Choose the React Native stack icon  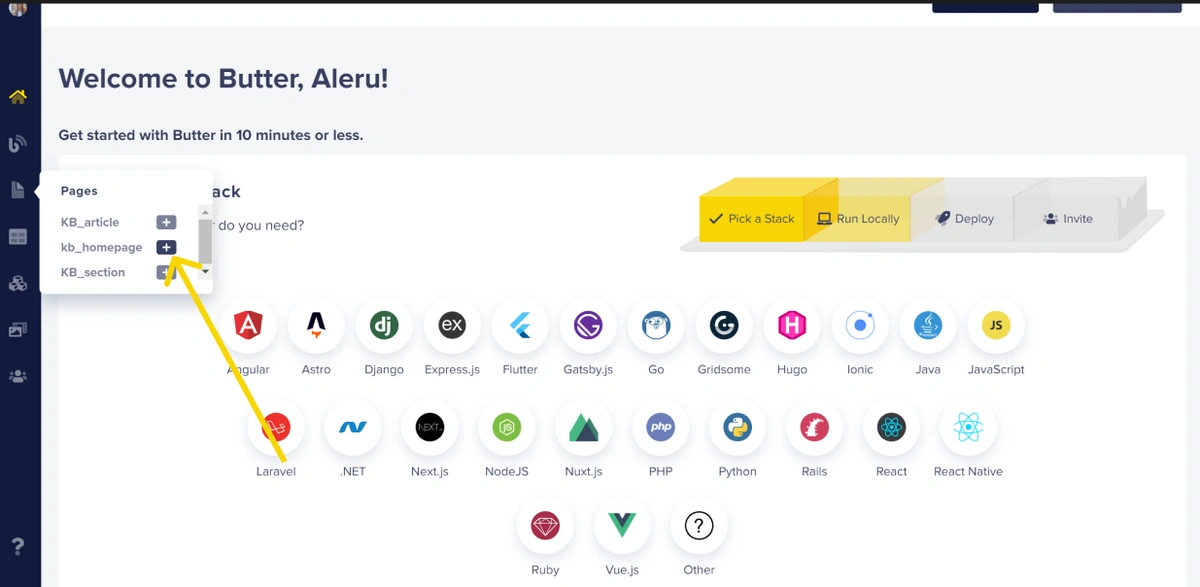point(968,428)
